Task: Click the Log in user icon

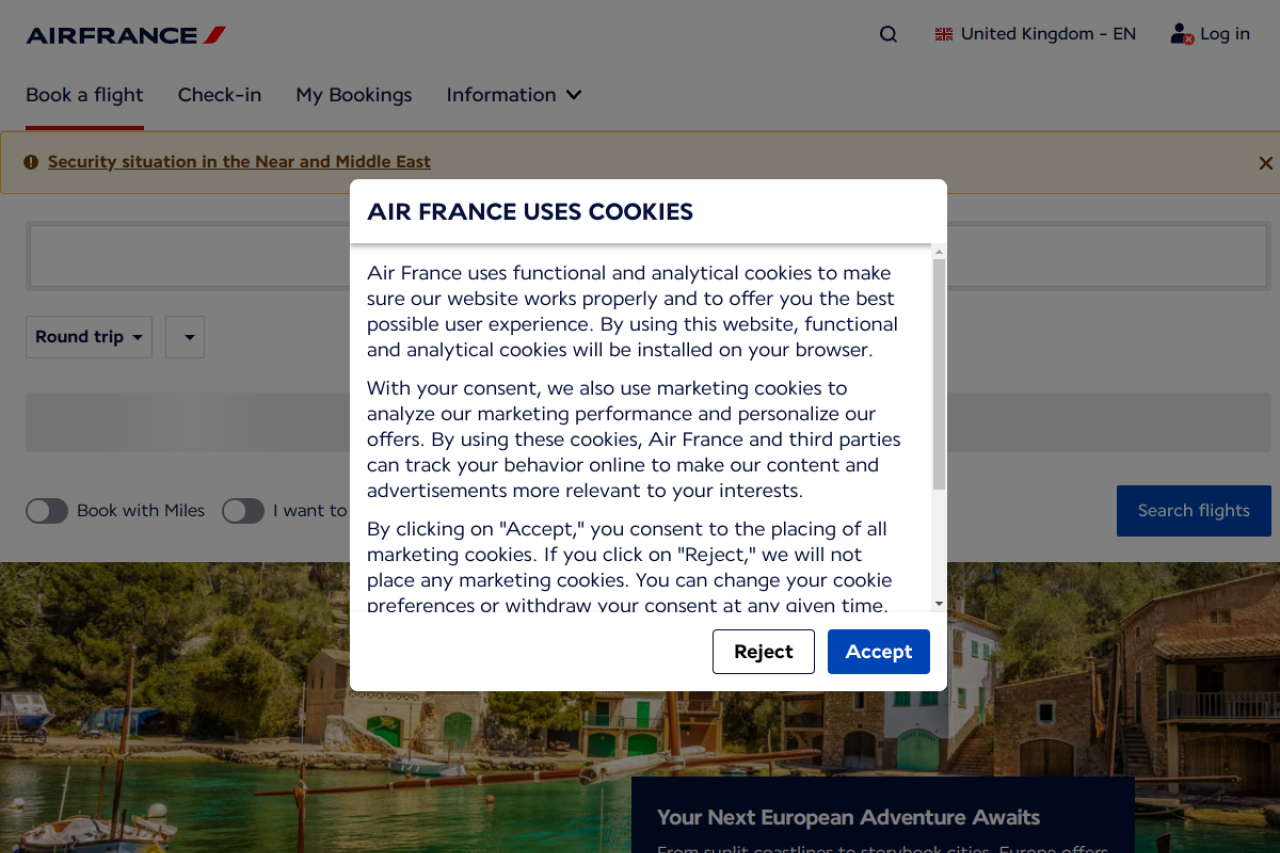Action: tap(1181, 34)
